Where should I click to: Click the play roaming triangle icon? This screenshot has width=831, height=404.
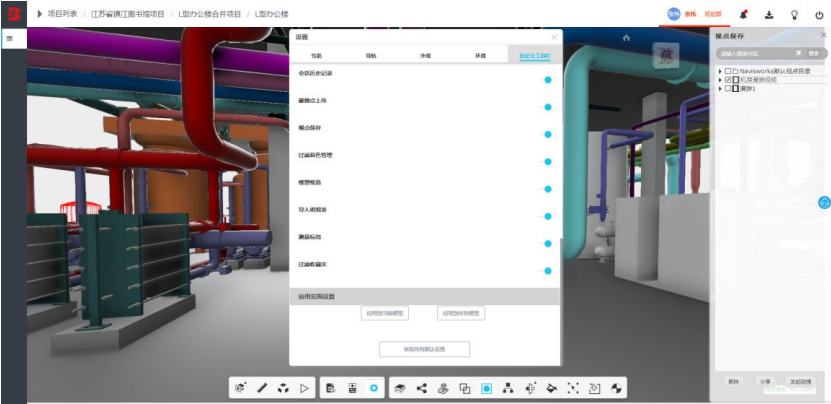point(304,388)
